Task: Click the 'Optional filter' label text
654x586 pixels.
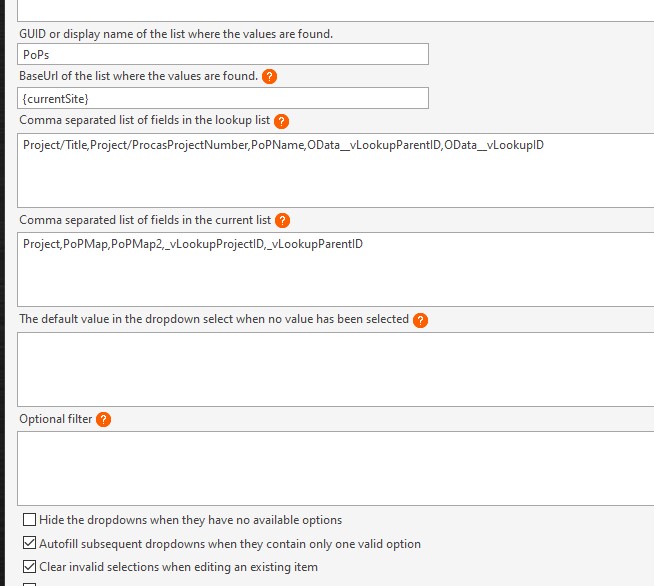Action: tap(55, 419)
